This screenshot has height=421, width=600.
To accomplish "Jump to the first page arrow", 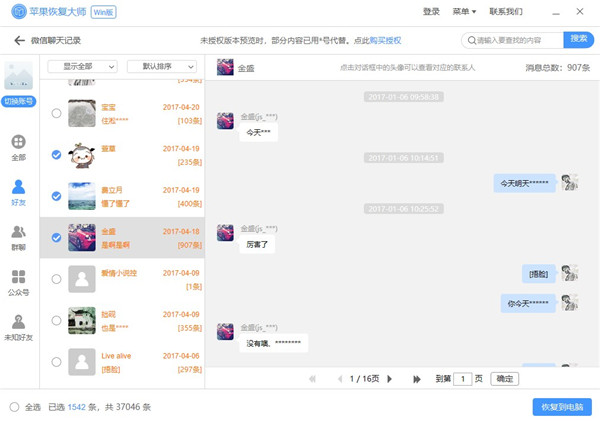I will (312, 379).
